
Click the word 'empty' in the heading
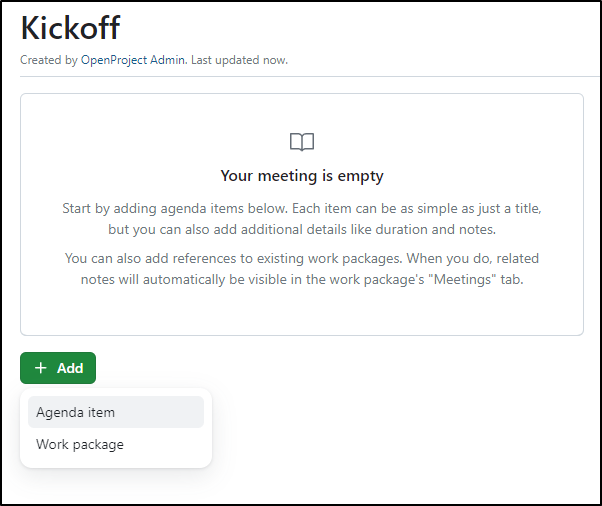coord(360,177)
